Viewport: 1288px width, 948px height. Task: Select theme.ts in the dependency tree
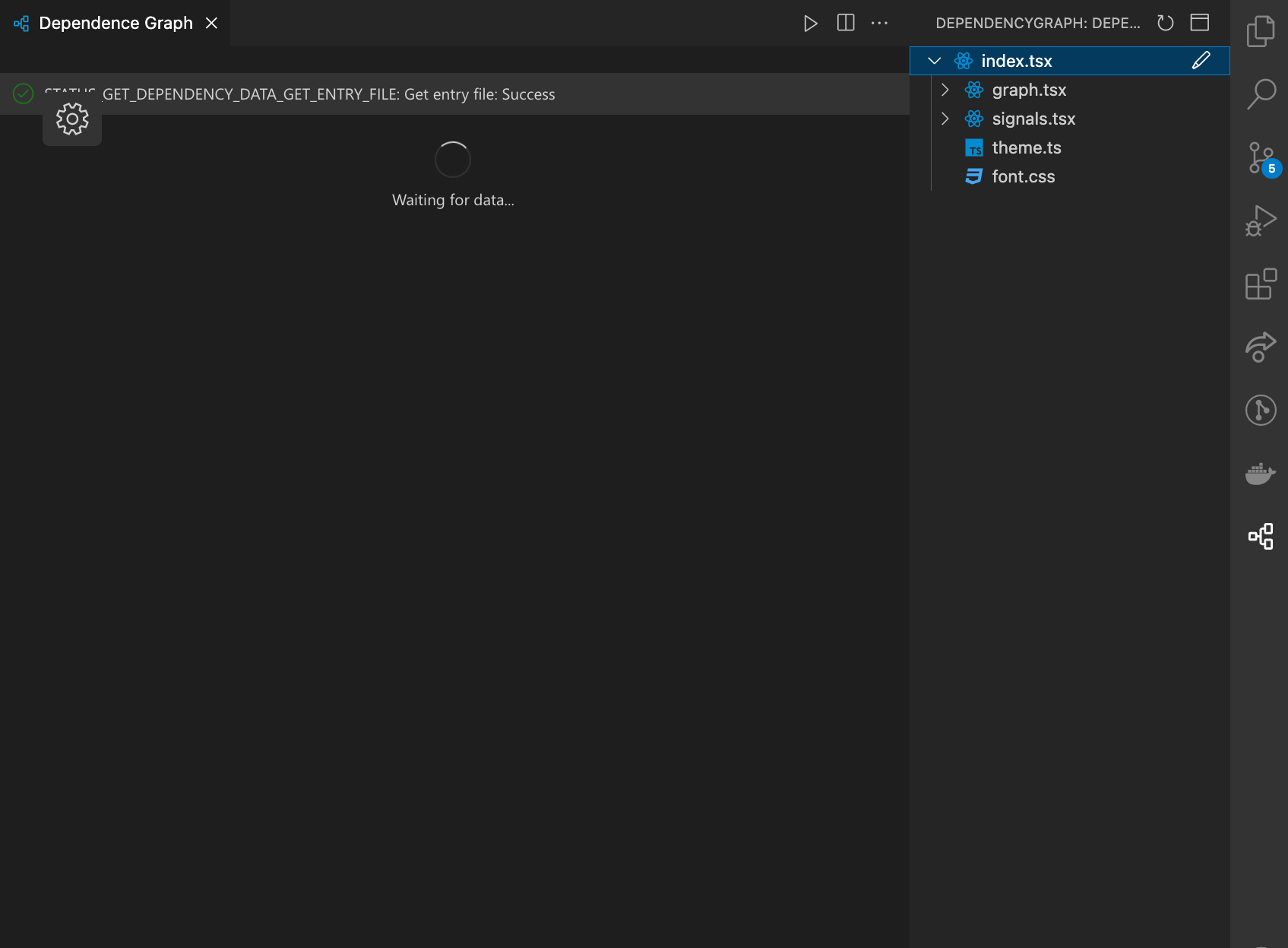(x=1026, y=147)
